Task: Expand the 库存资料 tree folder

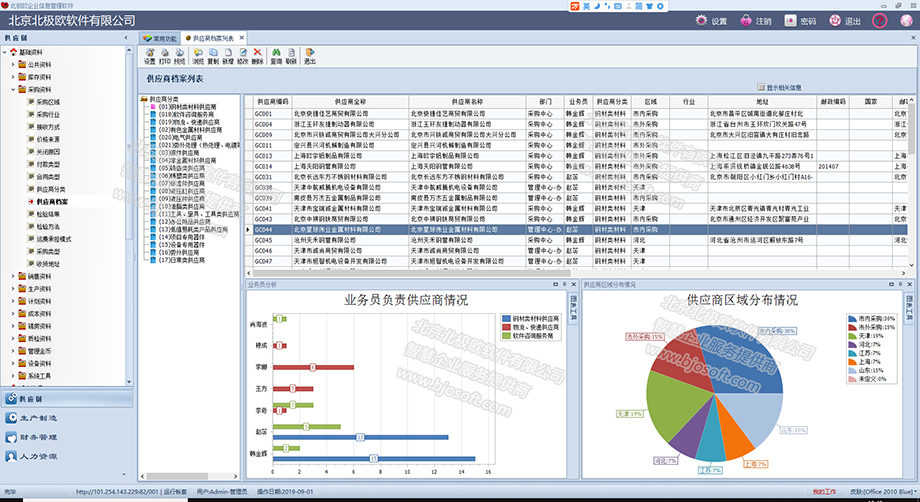Action: click(15, 76)
